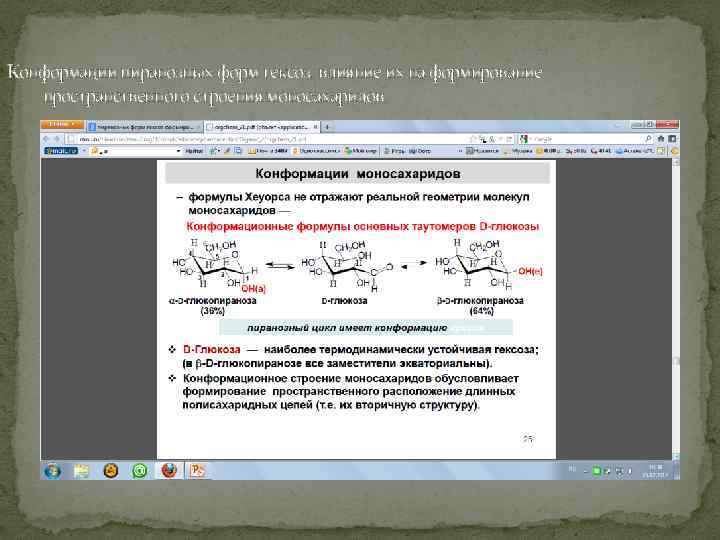Click the Mail.ru toolbar logo

[61, 151]
